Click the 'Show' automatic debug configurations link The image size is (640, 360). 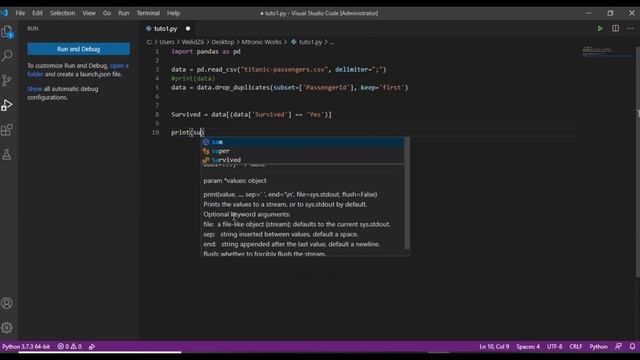(x=35, y=89)
